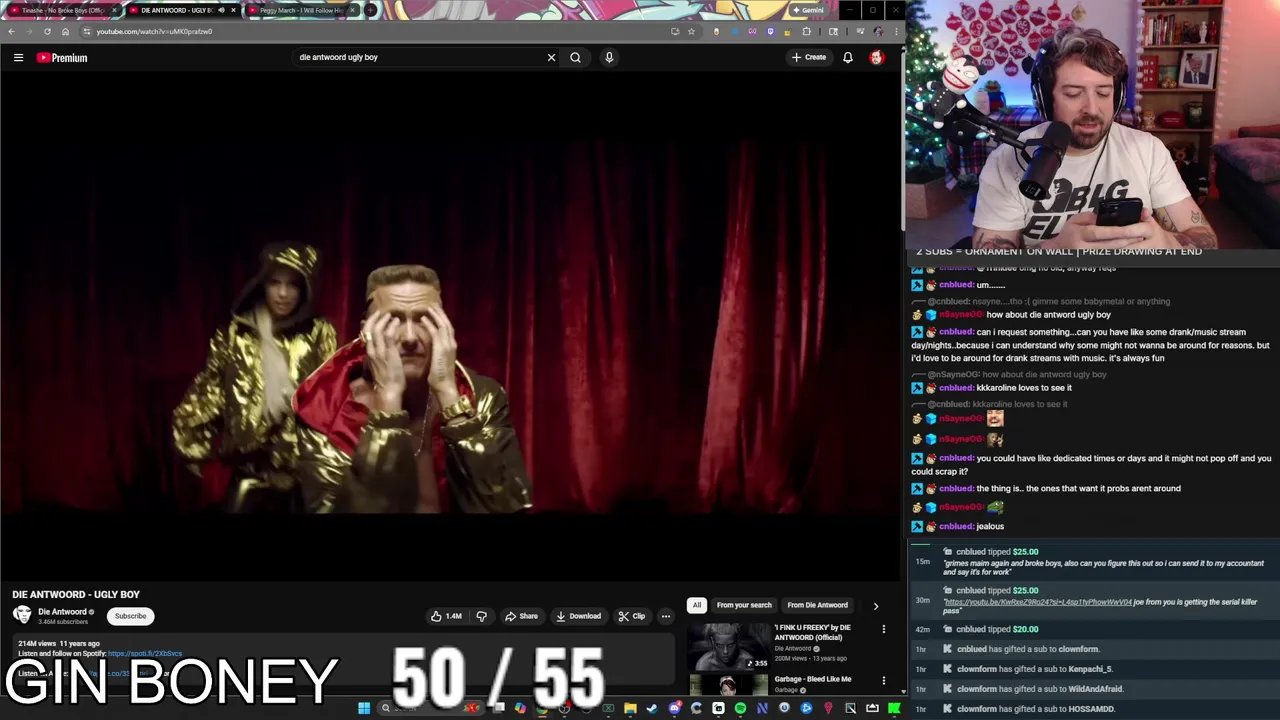1280x720 pixels.
Task: Open options for I FINK U FREEKY
Action: (x=883, y=629)
